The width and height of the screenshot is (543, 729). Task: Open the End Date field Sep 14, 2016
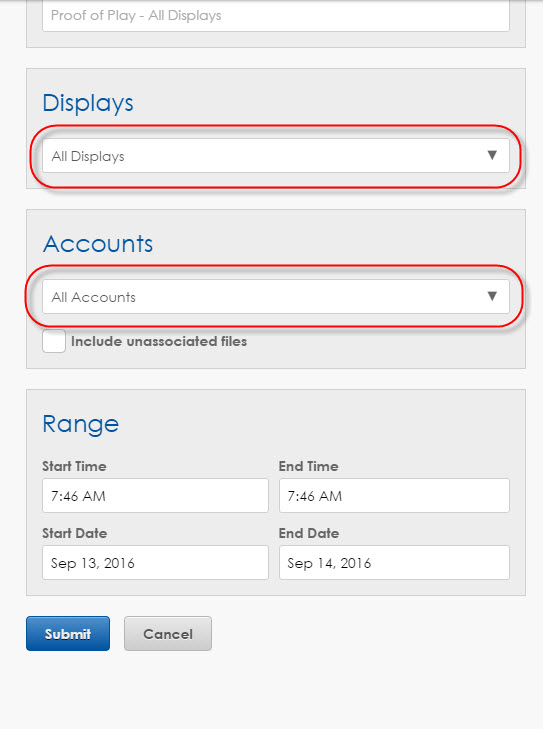click(x=394, y=563)
